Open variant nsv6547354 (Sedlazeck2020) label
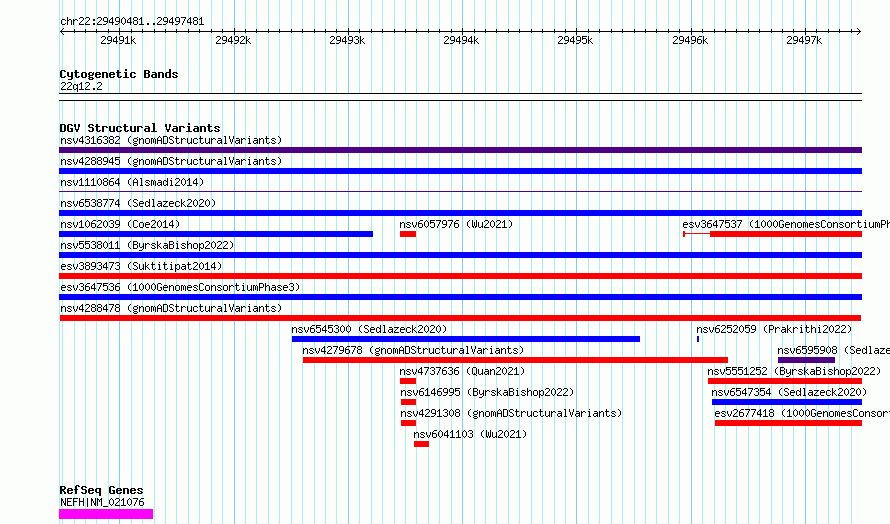Viewport: 890px width, 524px height. pos(789,392)
